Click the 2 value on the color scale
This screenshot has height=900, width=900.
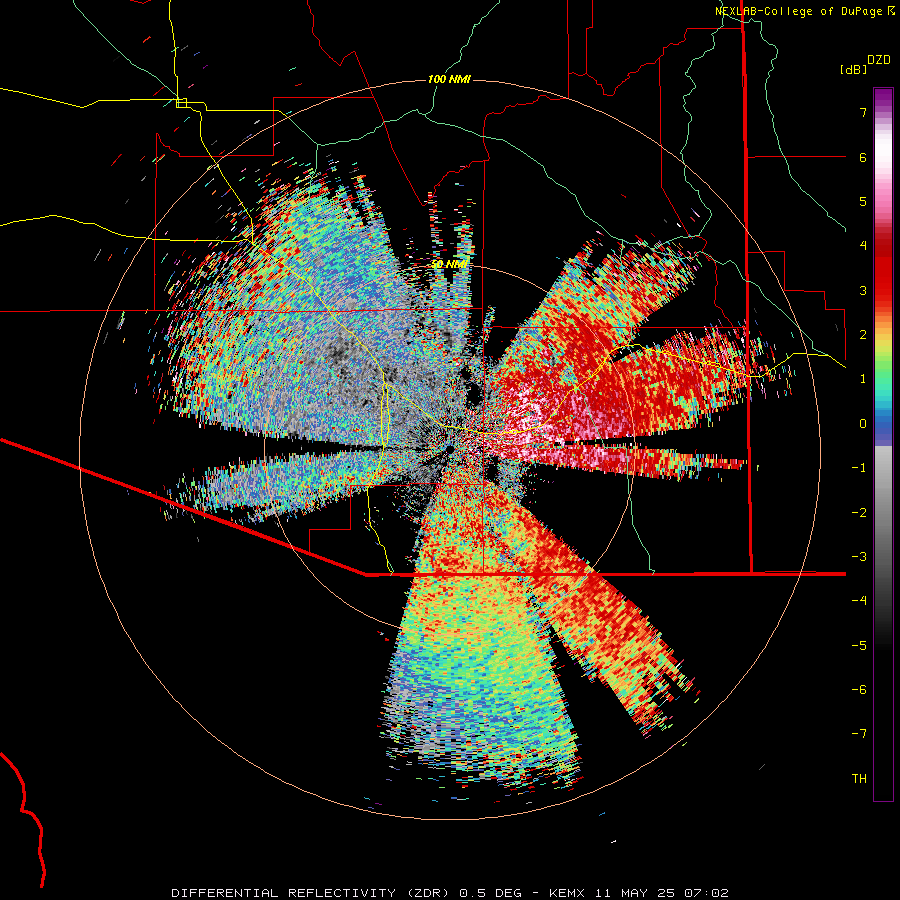pos(863,335)
